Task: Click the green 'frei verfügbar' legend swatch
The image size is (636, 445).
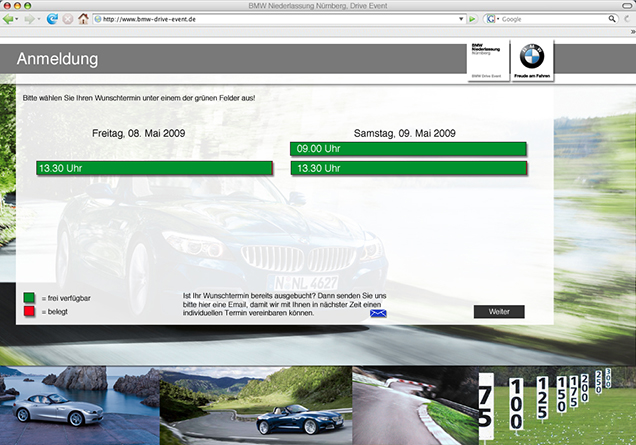Action: pos(29,298)
